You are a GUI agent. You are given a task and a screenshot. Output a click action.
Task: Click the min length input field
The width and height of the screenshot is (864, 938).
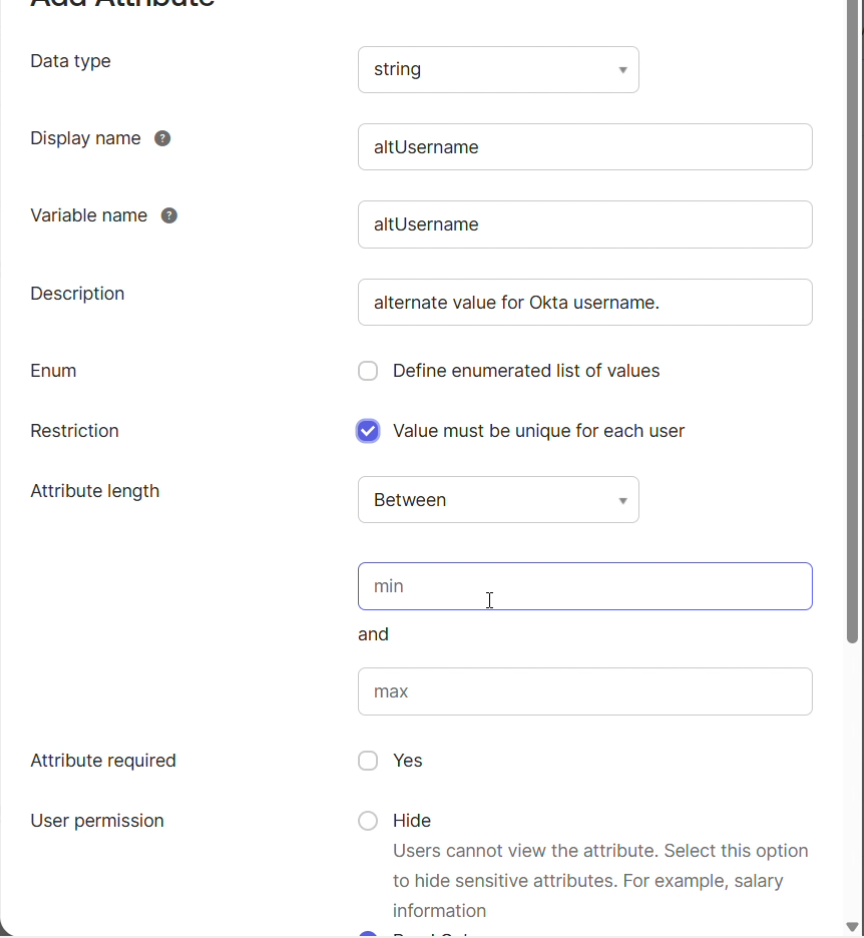click(x=585, y=586)
